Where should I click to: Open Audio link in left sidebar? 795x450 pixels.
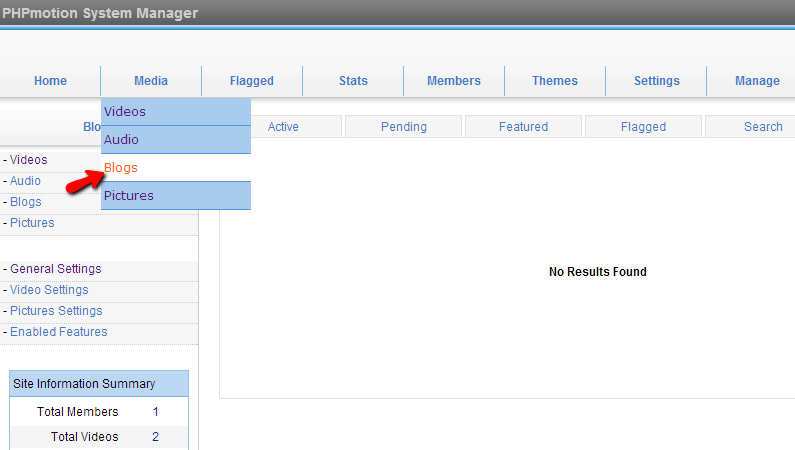click(x=25, y=181)
